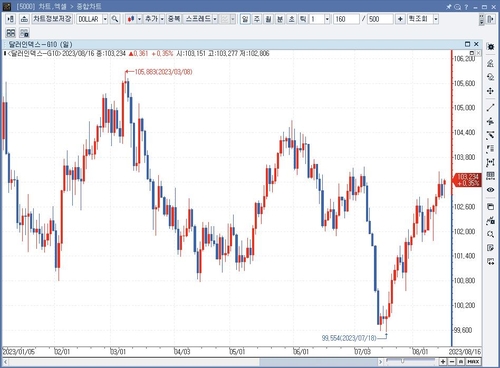
Task: Select the 분 (minute) period button
Action: [x=280, y=19]
